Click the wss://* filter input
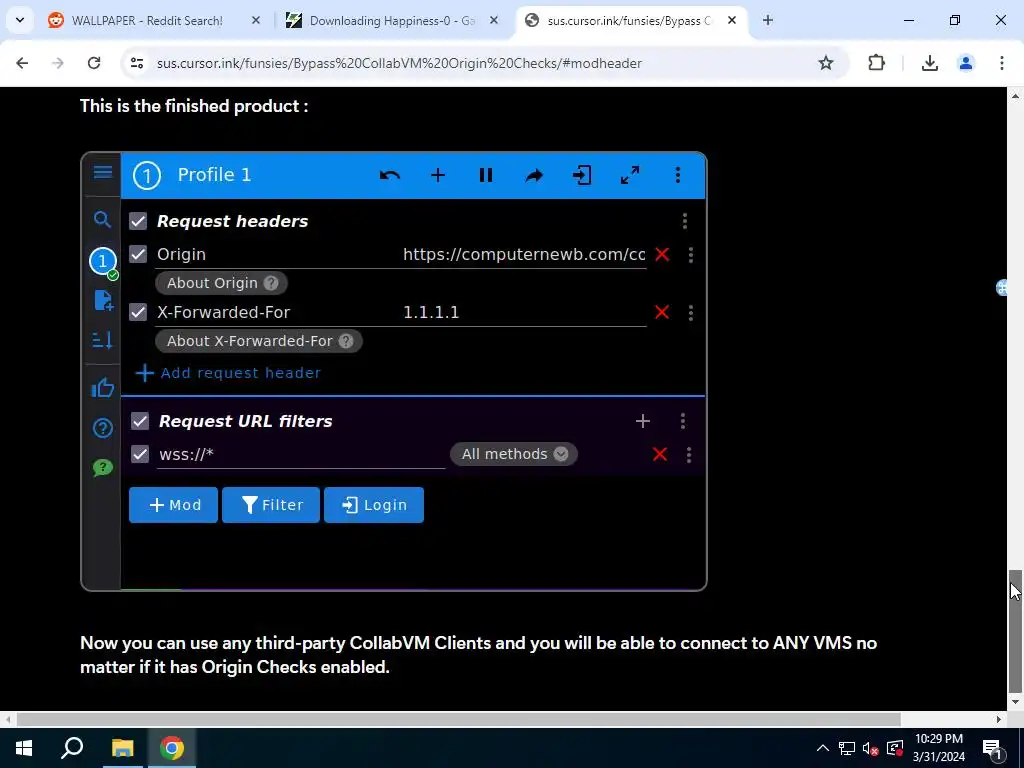1024x768 pixels. (301, 455)
